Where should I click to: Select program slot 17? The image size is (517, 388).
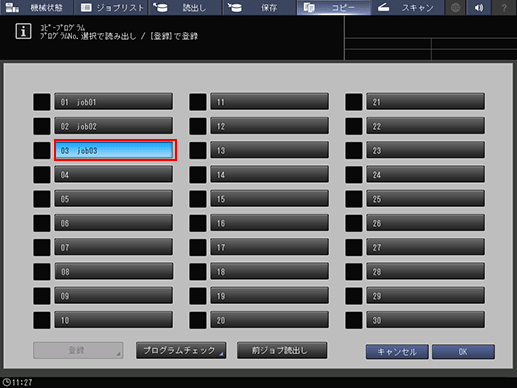270,247
